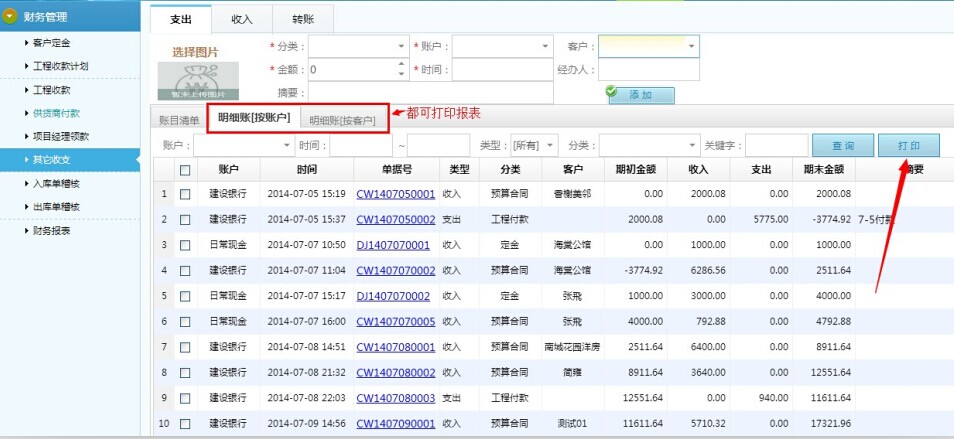Increase 金额 value with the up spinner arrow
Viewport: 954px width, 439px height.
click(x=402, y=66)
